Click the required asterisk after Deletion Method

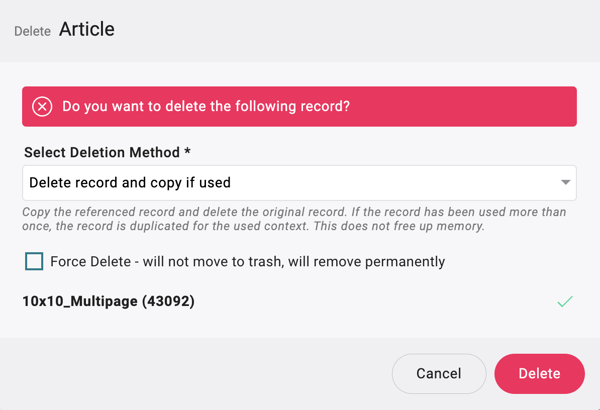pos(188,152)
